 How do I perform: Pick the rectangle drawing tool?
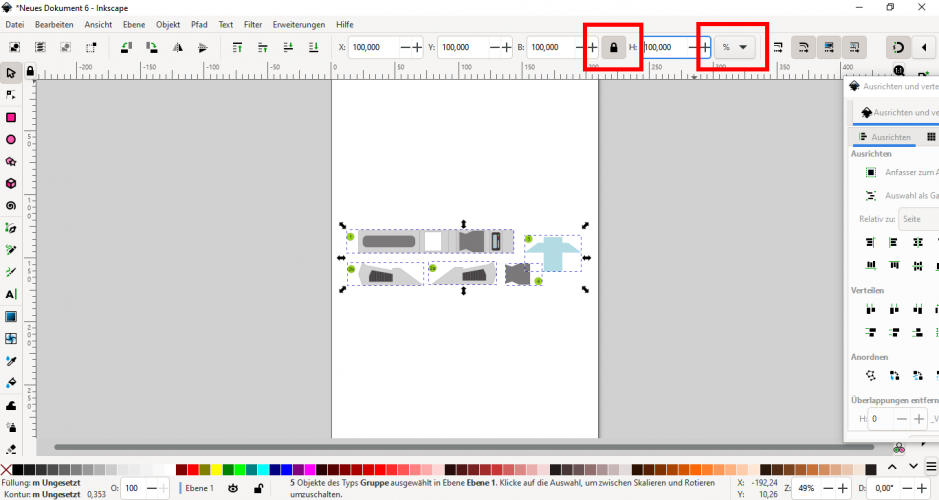coord(11,117)
